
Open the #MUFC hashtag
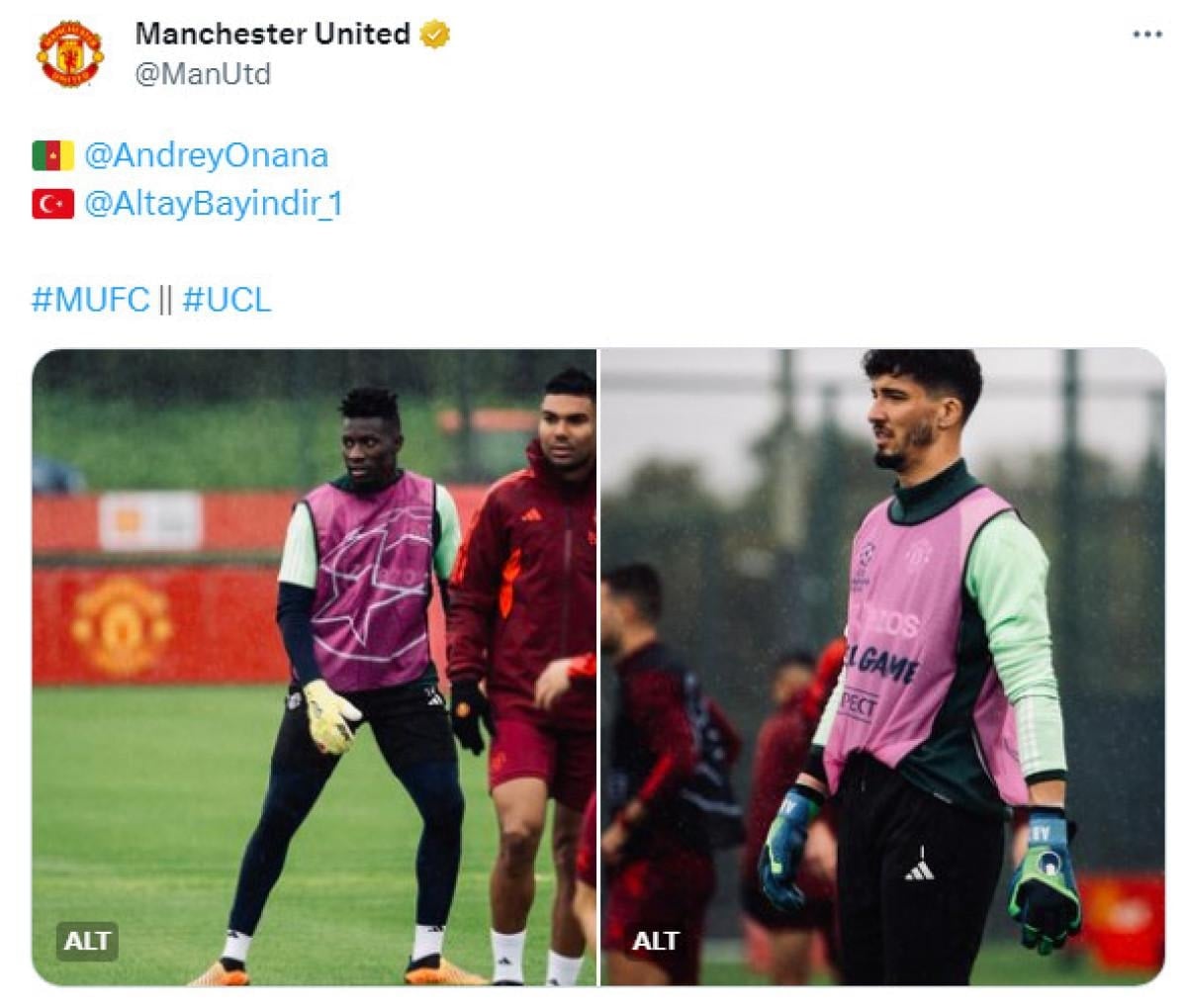tap(90, 299)
